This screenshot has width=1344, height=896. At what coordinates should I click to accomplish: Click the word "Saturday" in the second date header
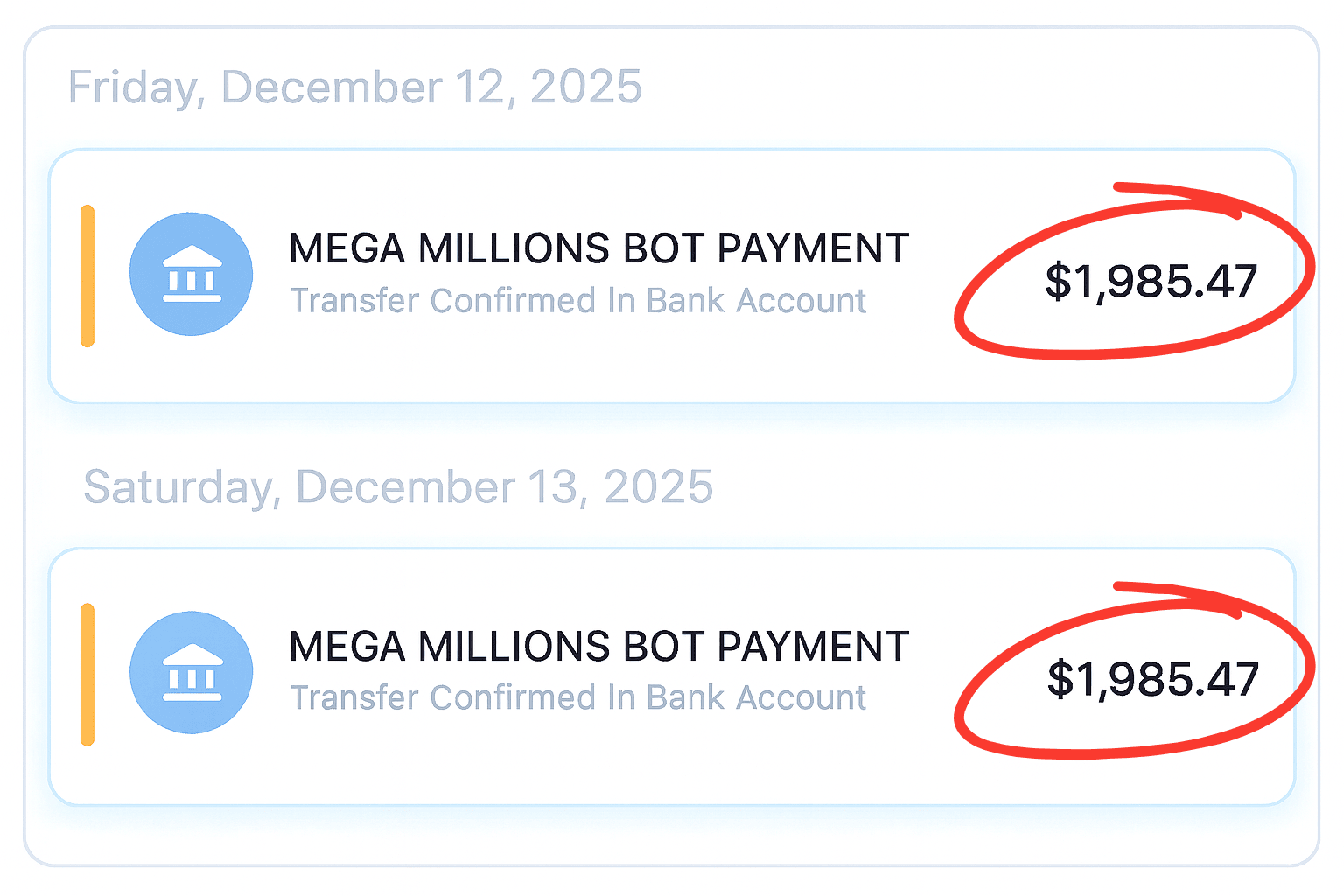[180, 486]
